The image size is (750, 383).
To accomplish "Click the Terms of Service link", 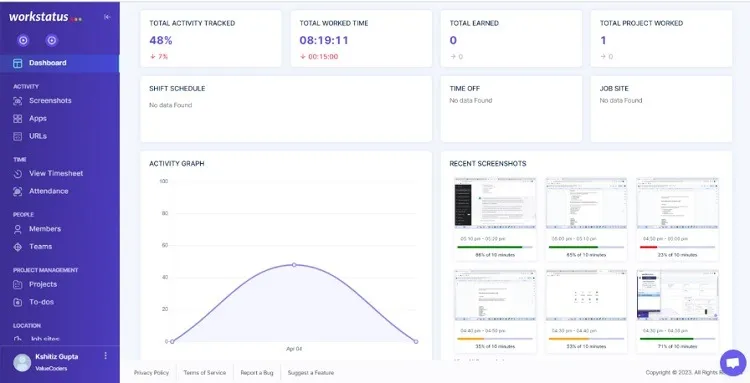I will 205,372.
